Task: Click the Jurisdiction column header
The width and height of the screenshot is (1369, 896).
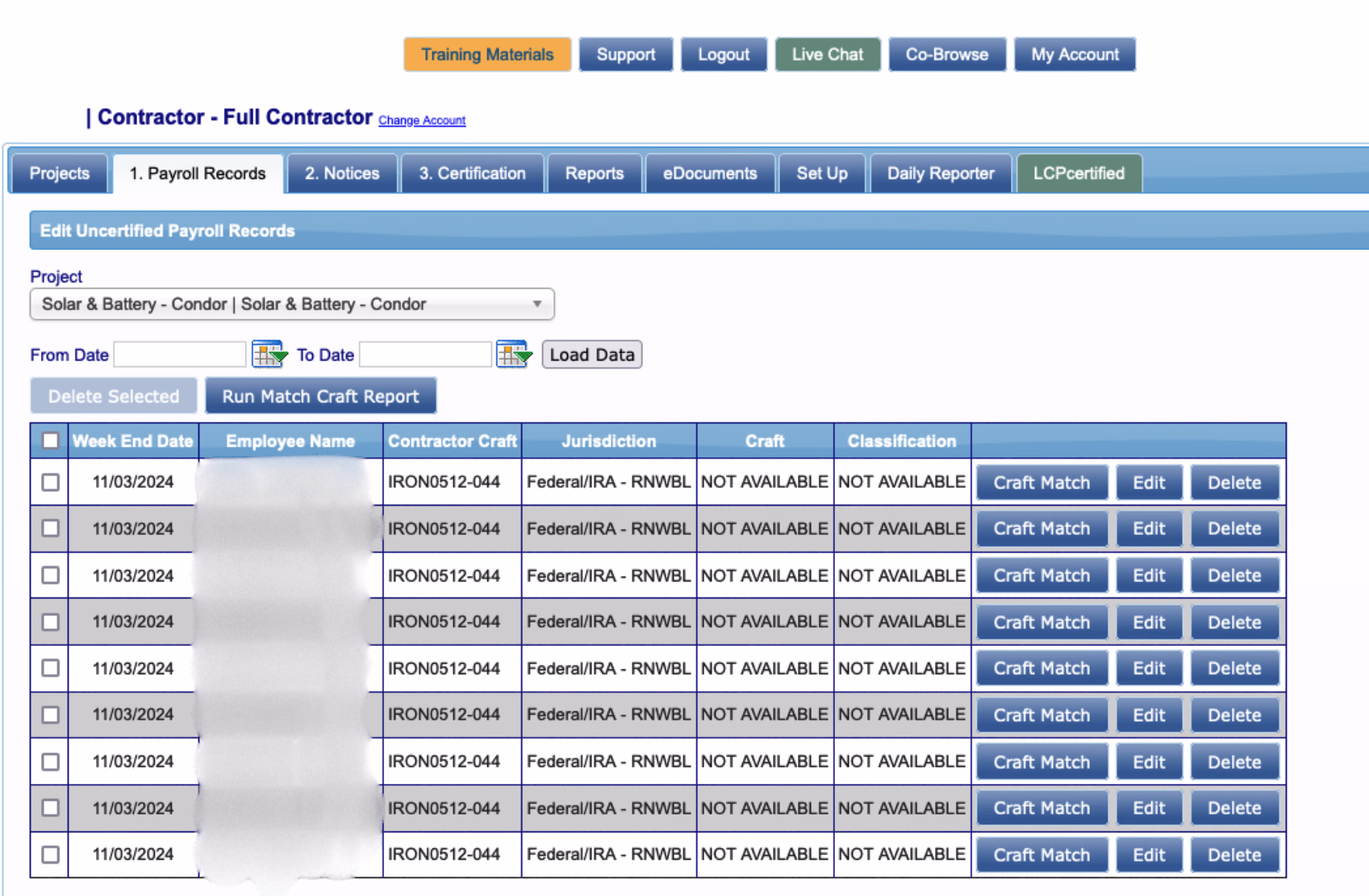Action: (x=609, y=441)
